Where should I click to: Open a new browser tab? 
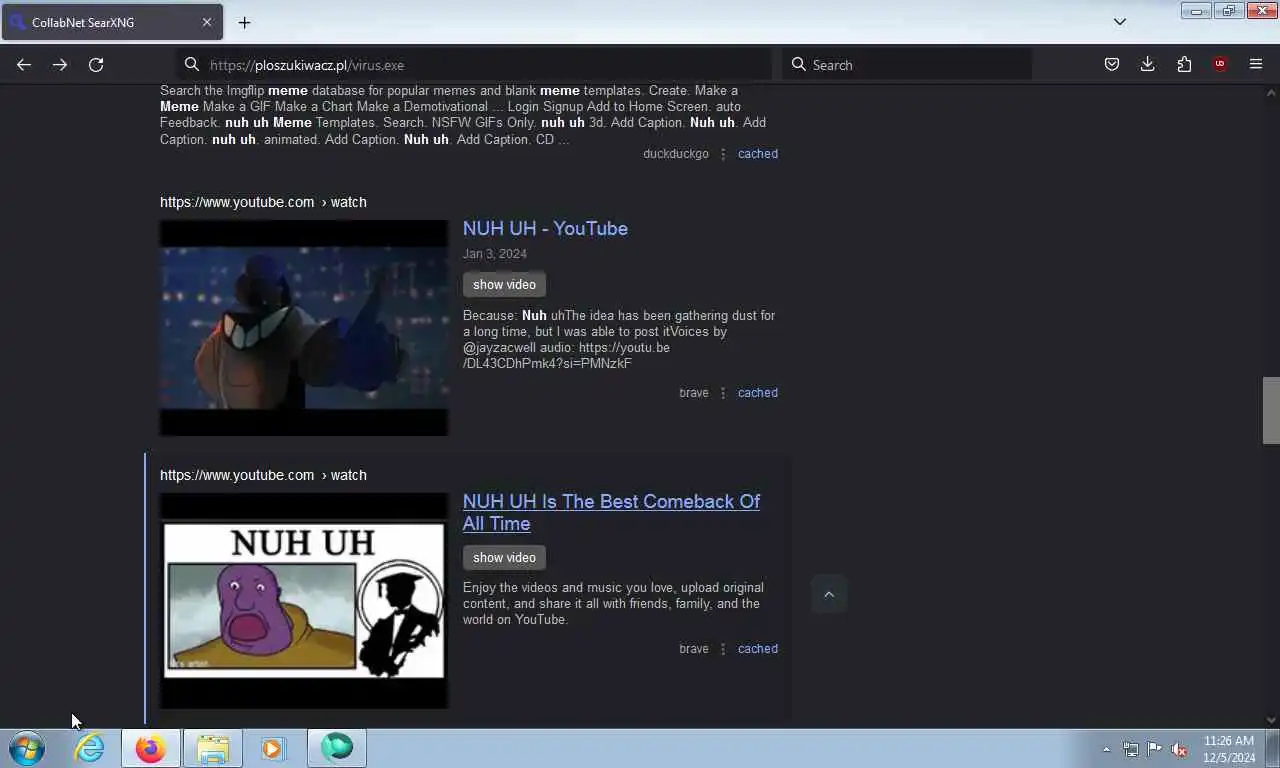point(244,22)
